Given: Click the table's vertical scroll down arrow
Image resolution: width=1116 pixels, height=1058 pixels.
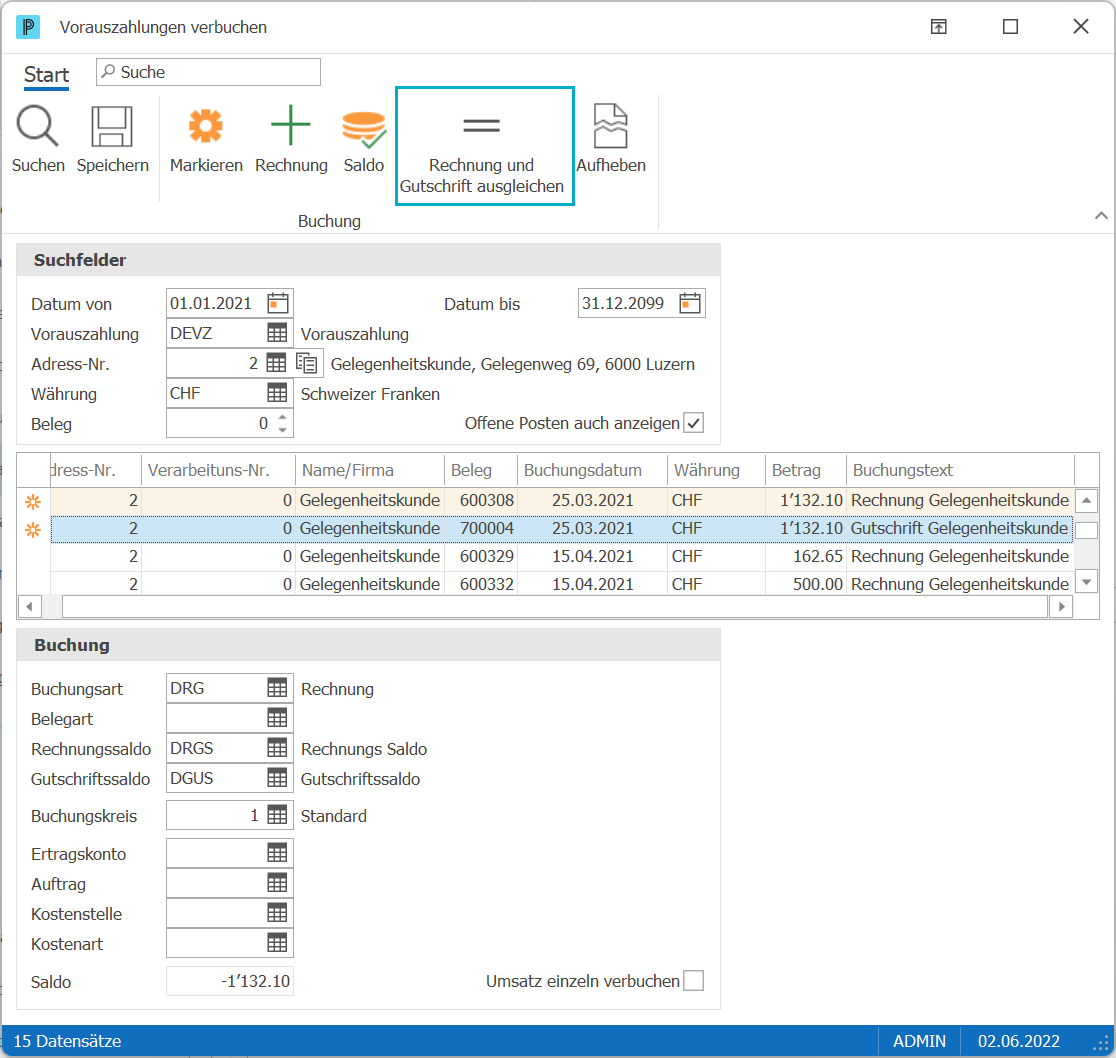Looking at the screenshot, I should click(1086, 582).
